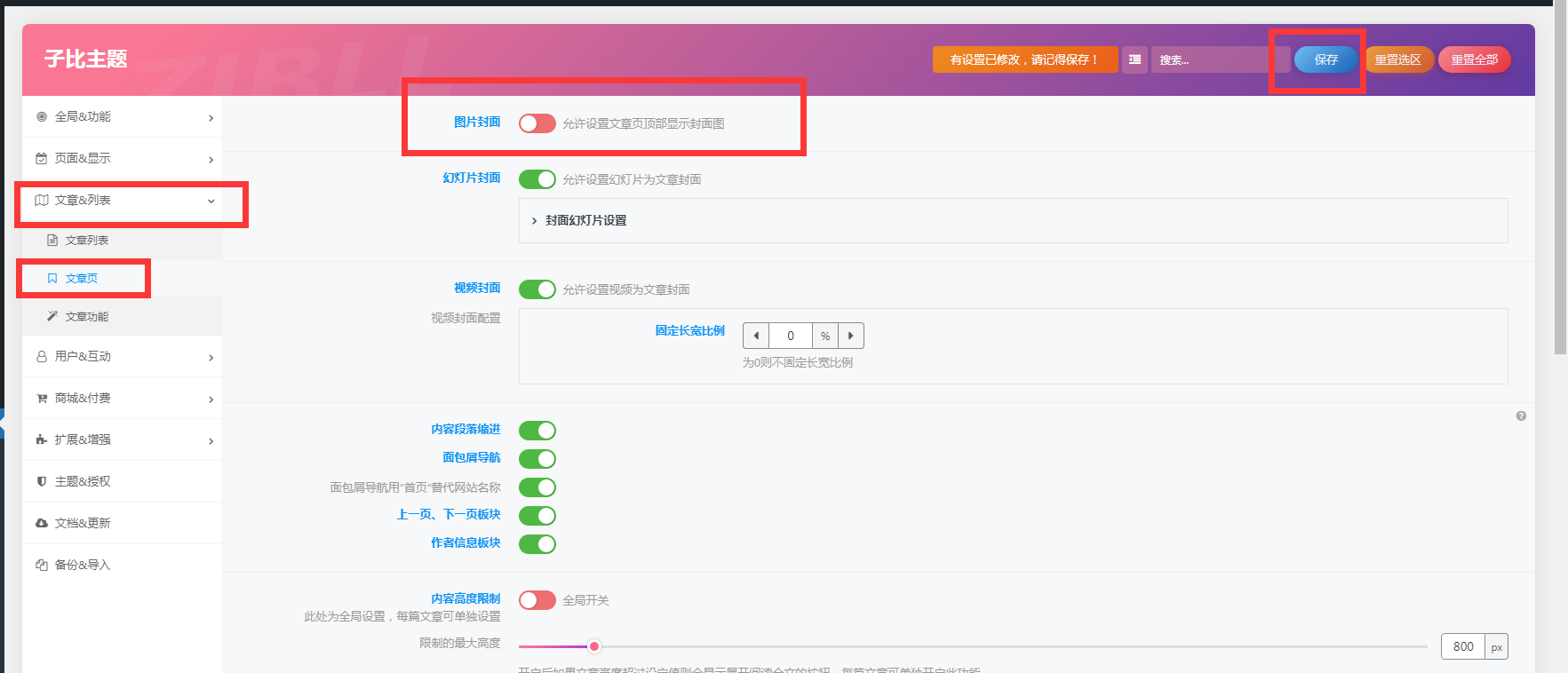Click the 文章&列表 map icon
Viewport: 1568px width, 673px height.
click(x=42, y=200)
